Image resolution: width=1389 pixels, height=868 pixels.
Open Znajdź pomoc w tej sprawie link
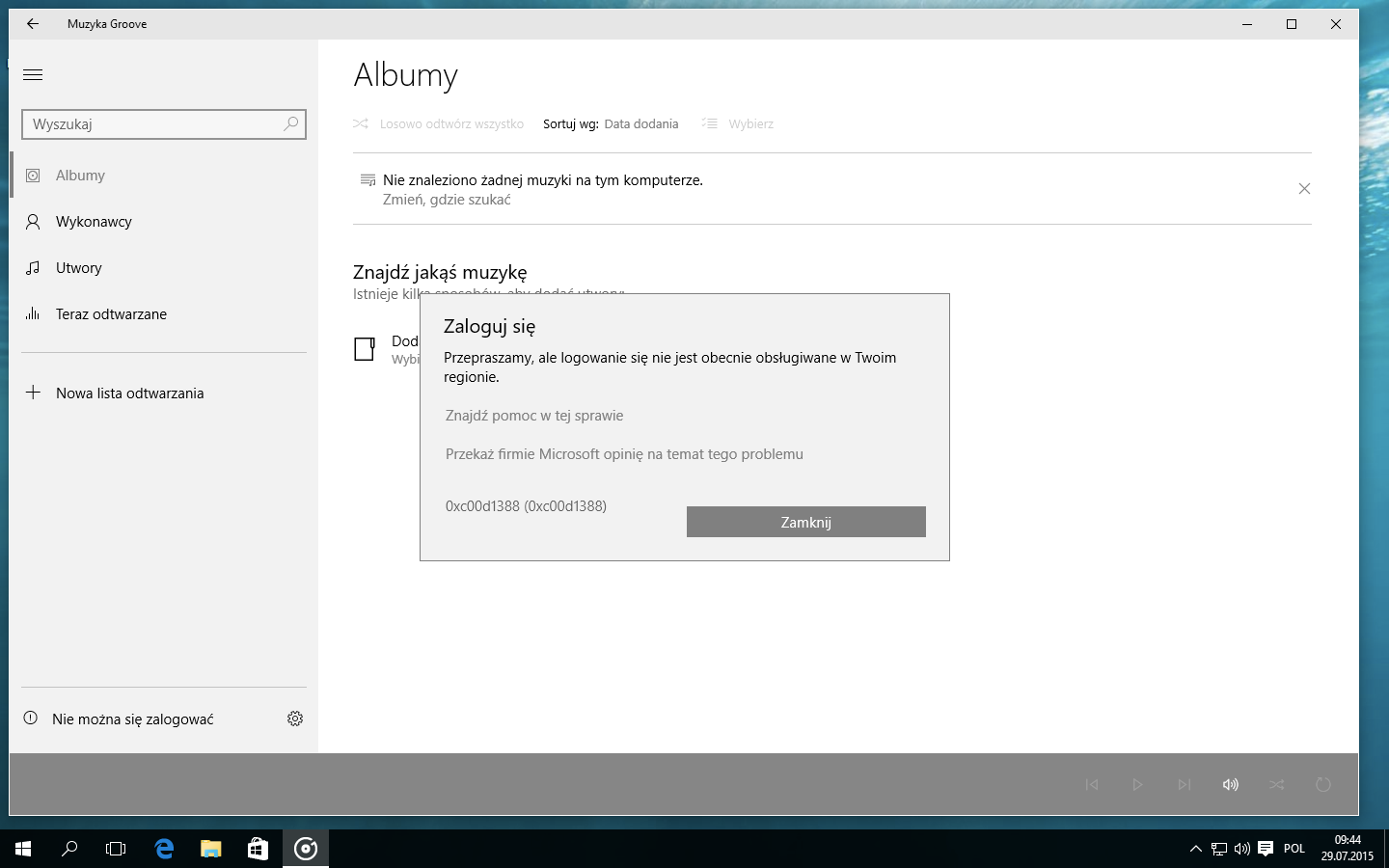[534, 416]
